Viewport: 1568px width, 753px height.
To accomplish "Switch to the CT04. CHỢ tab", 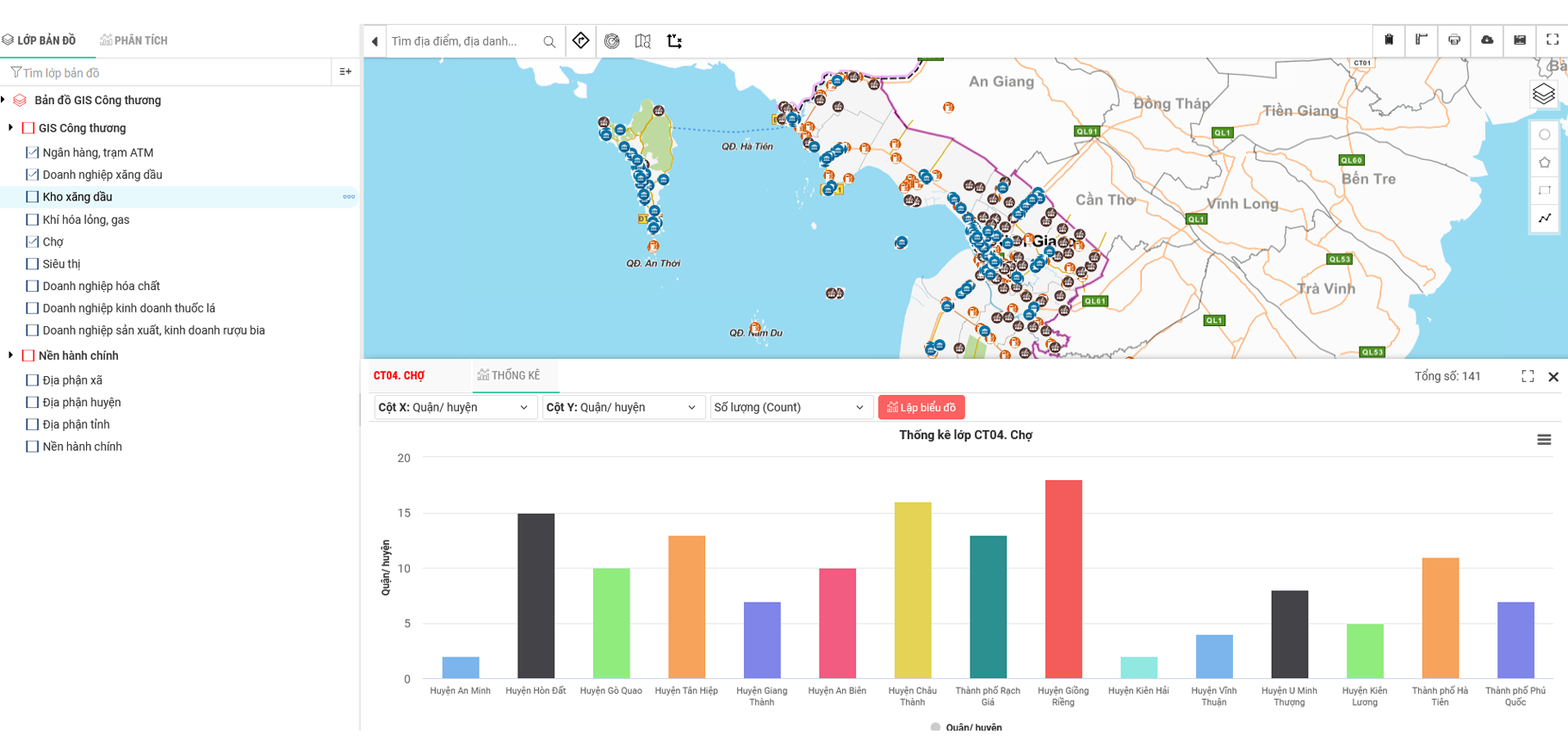I will coord(399,376).
